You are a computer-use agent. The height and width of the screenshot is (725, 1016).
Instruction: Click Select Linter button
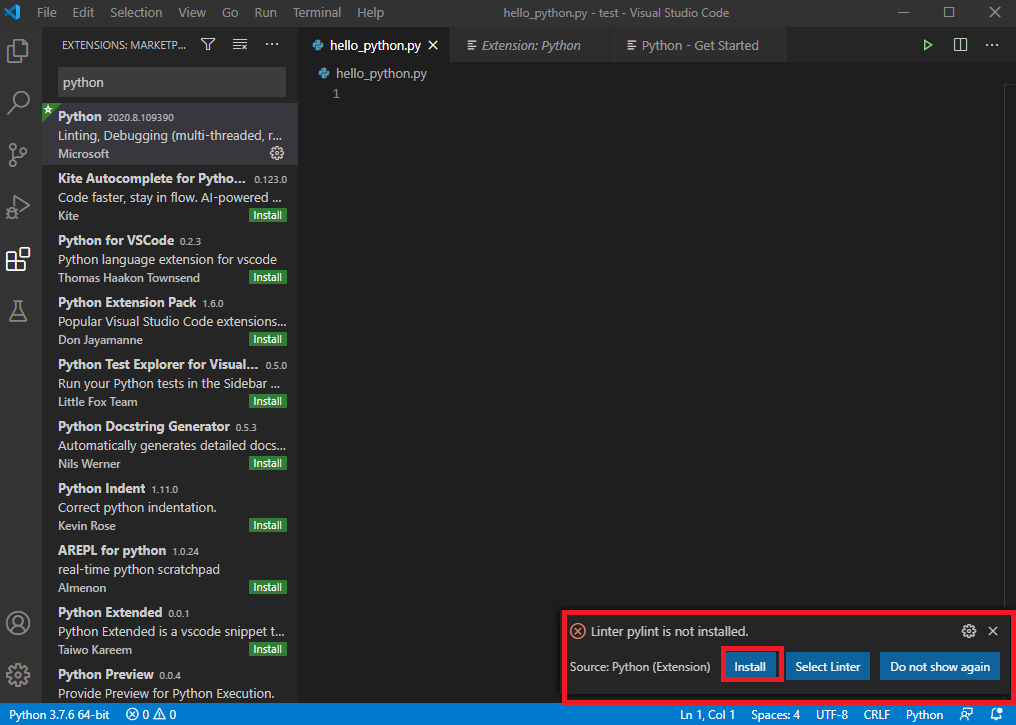[x=827, y=666]
